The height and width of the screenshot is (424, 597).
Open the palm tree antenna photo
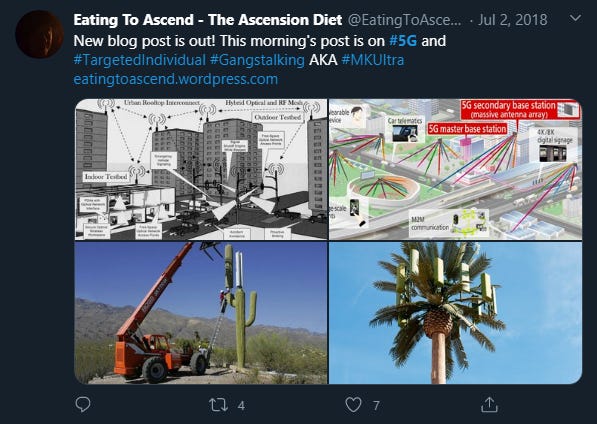(x=455, y=313)
